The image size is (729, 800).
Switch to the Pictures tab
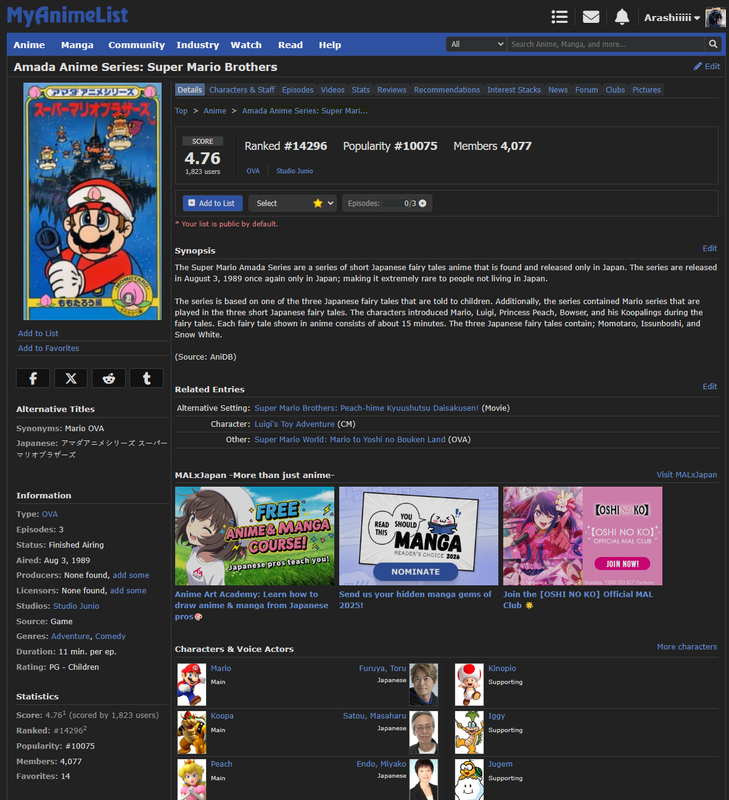pyautogui.click(x=646, y=90)
